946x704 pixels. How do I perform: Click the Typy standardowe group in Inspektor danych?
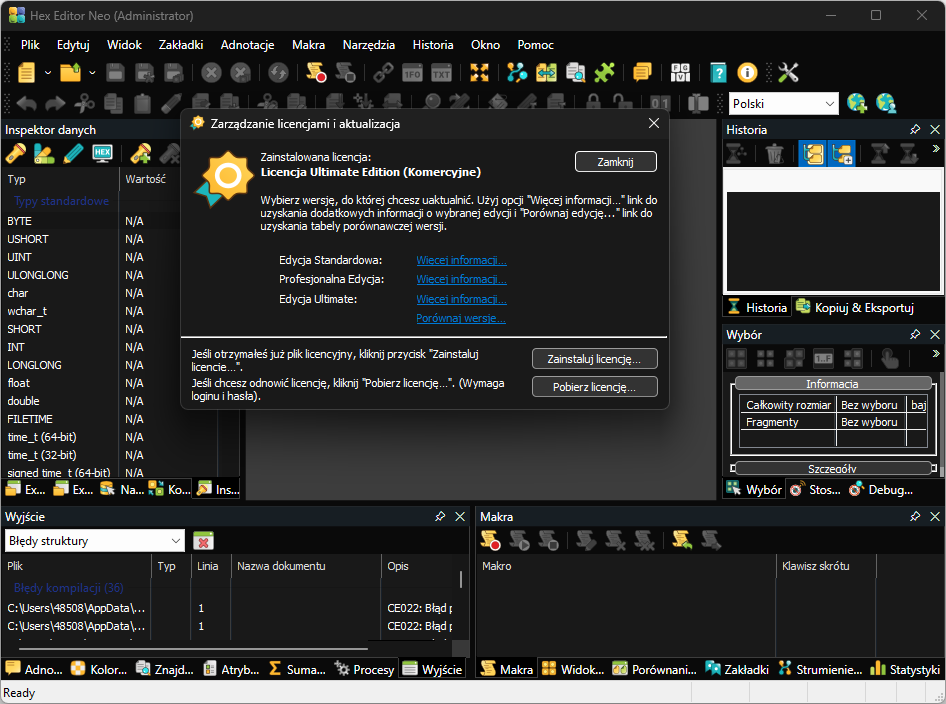62,201
